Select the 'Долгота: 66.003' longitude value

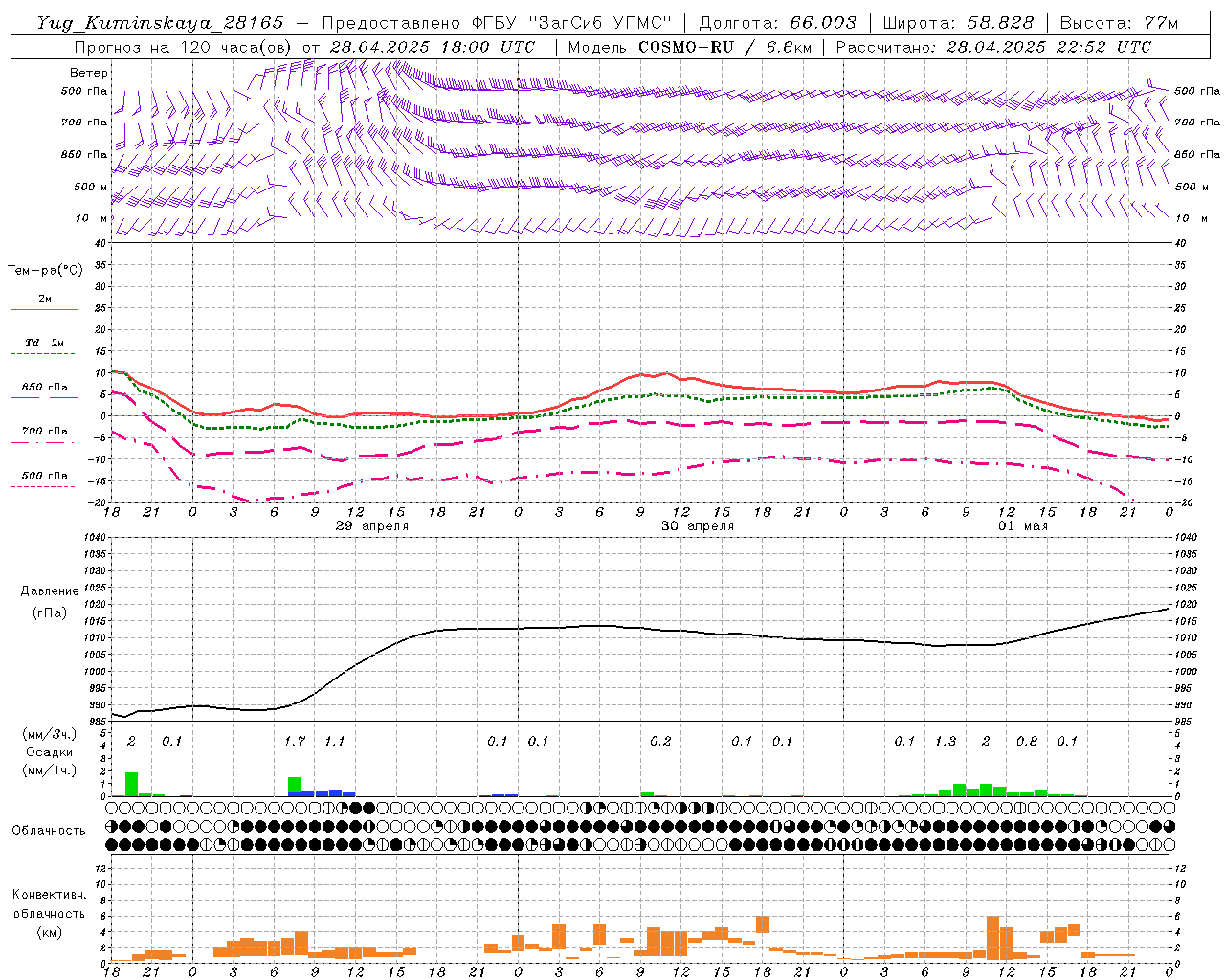(x=777, y=23)
